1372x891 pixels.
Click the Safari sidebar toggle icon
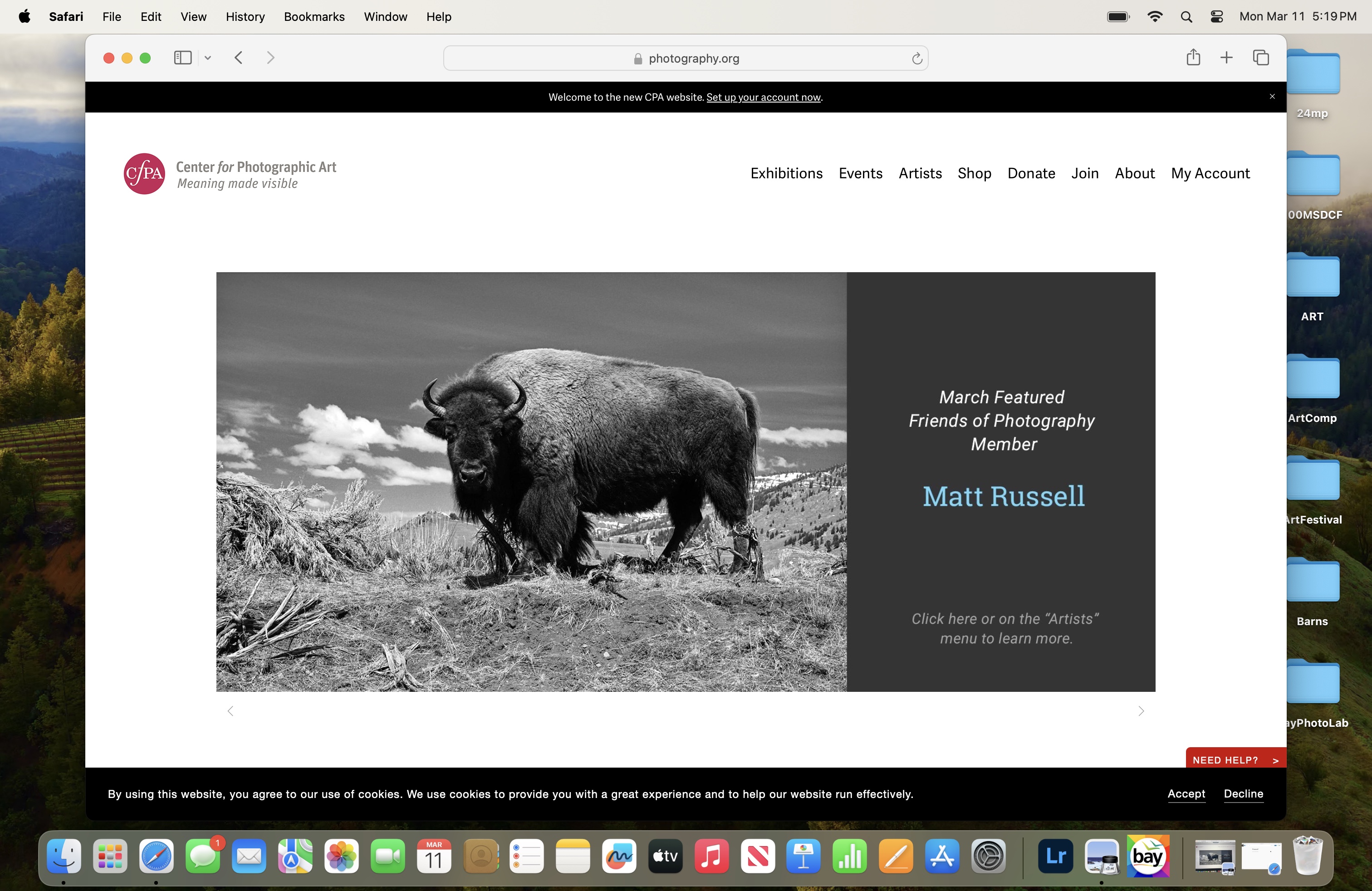[182, 58]
